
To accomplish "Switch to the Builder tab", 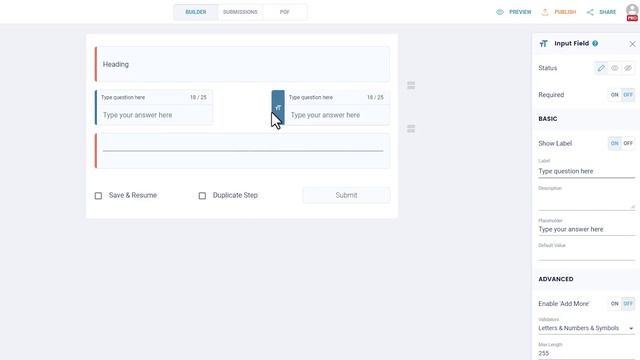I will point(196,12).
